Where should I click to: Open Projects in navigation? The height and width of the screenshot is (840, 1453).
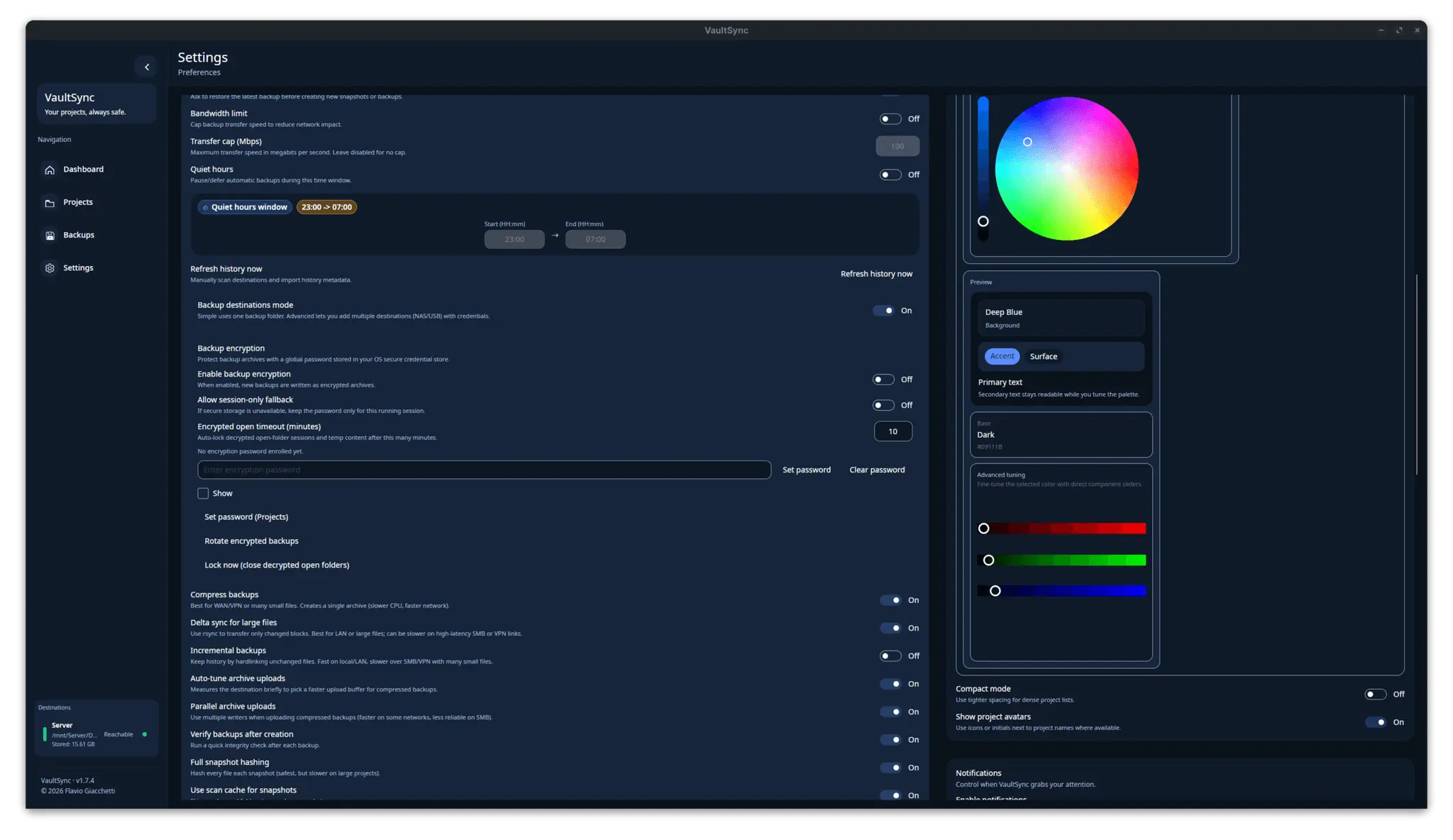coord(78,202)
